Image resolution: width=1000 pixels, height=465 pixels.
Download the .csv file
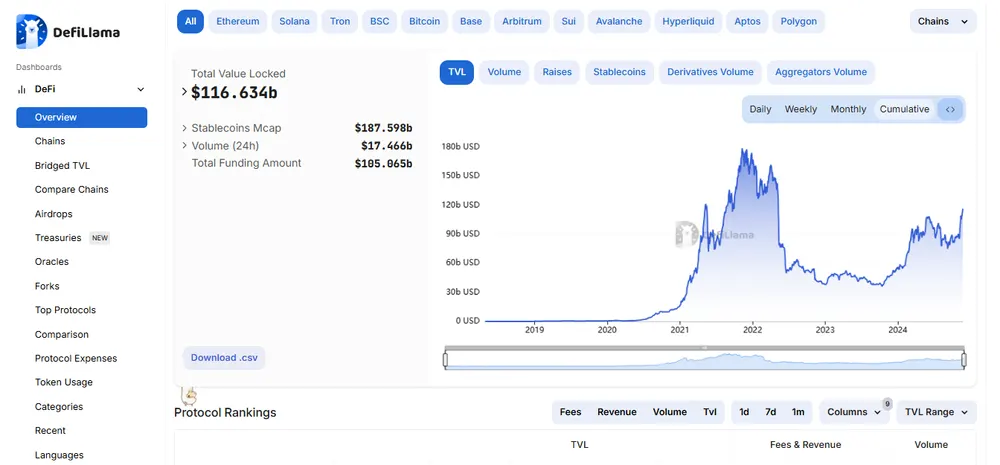tap(224, 358)
